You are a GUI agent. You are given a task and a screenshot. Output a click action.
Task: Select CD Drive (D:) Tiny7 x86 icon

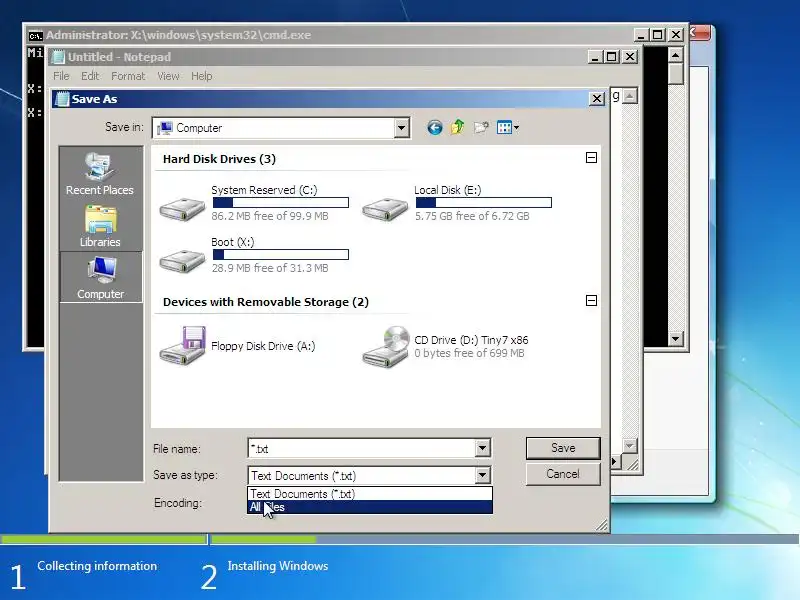386,346
